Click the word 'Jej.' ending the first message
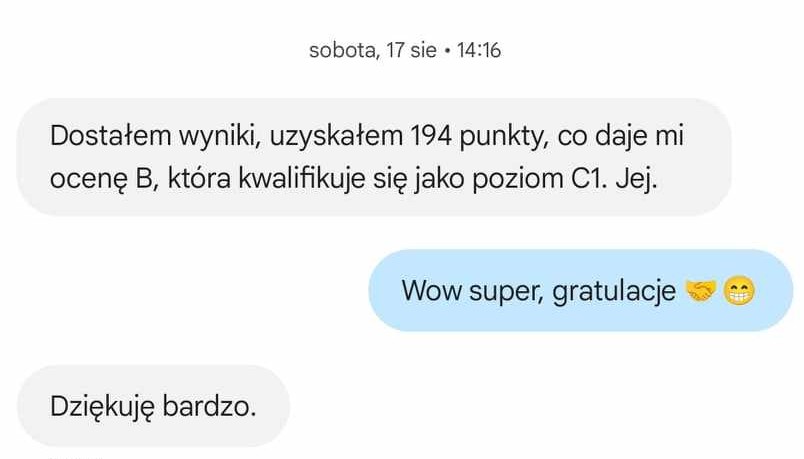The width and height of the screenshot is (804, 459). tap(636, 179)
